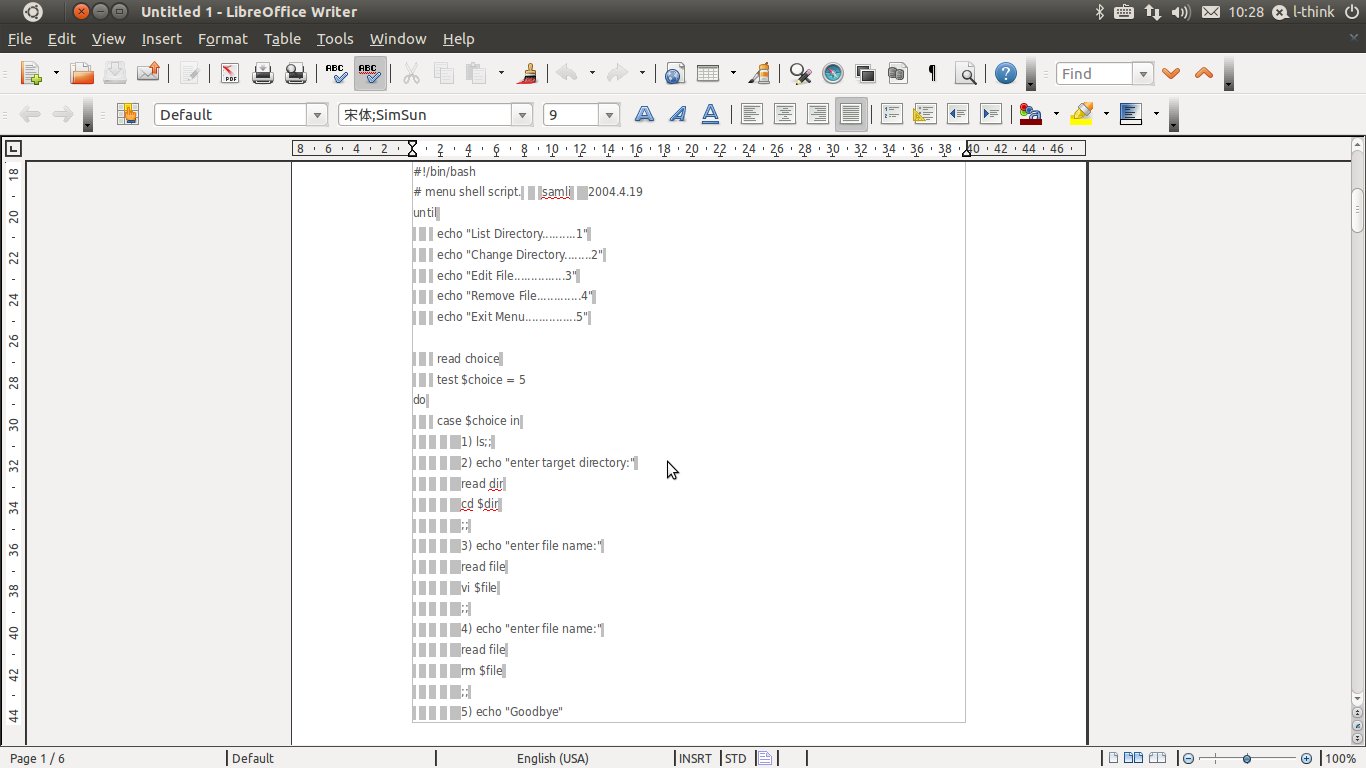This screenshot has height=768, width=1366.
Task: Zoom in with the plus button
Action: pyautogui.click(x=1306, y=758)
